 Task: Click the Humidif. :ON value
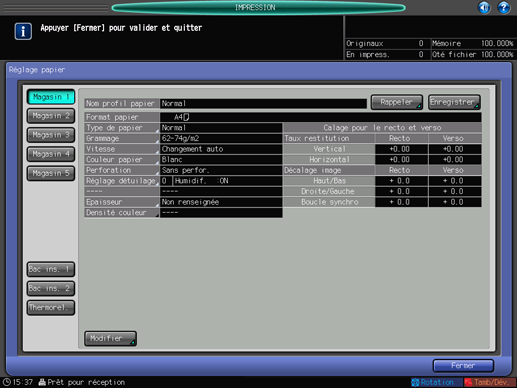228,181
